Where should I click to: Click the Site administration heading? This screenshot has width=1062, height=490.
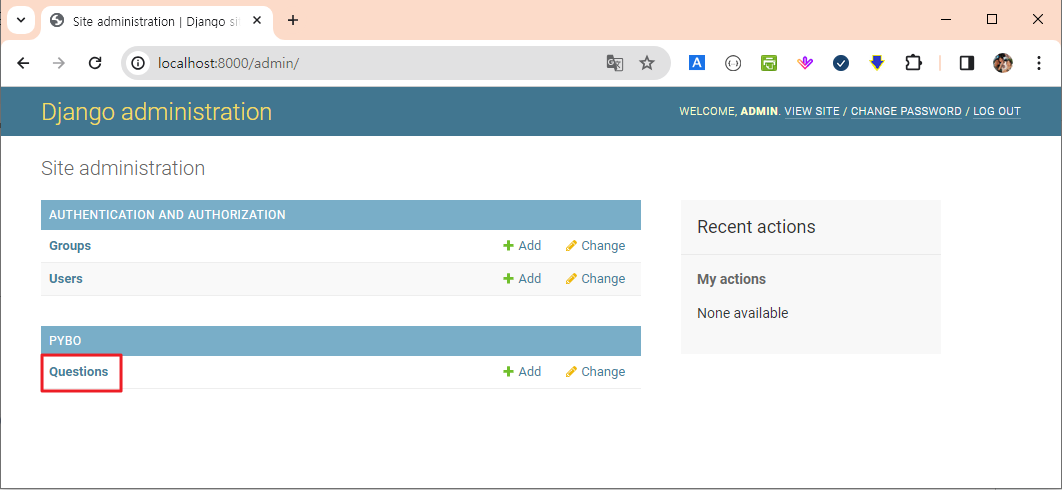(x=123, y=168)
